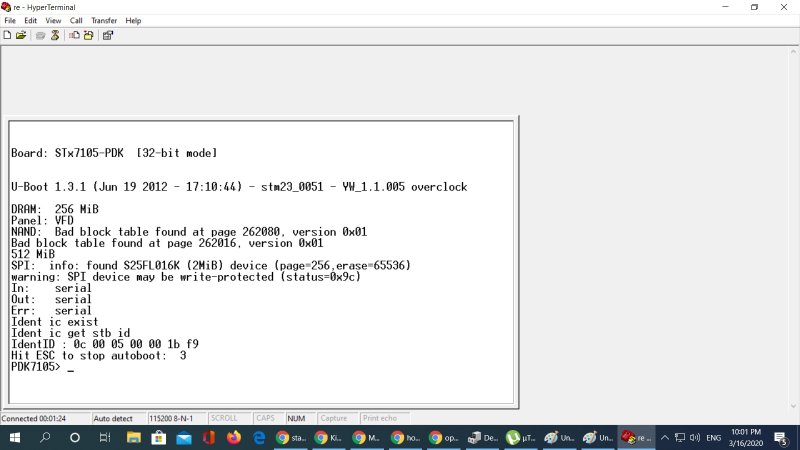Show hidden system tray icons
The width and height of the screenshot is (800, 450).
point(664,438)
